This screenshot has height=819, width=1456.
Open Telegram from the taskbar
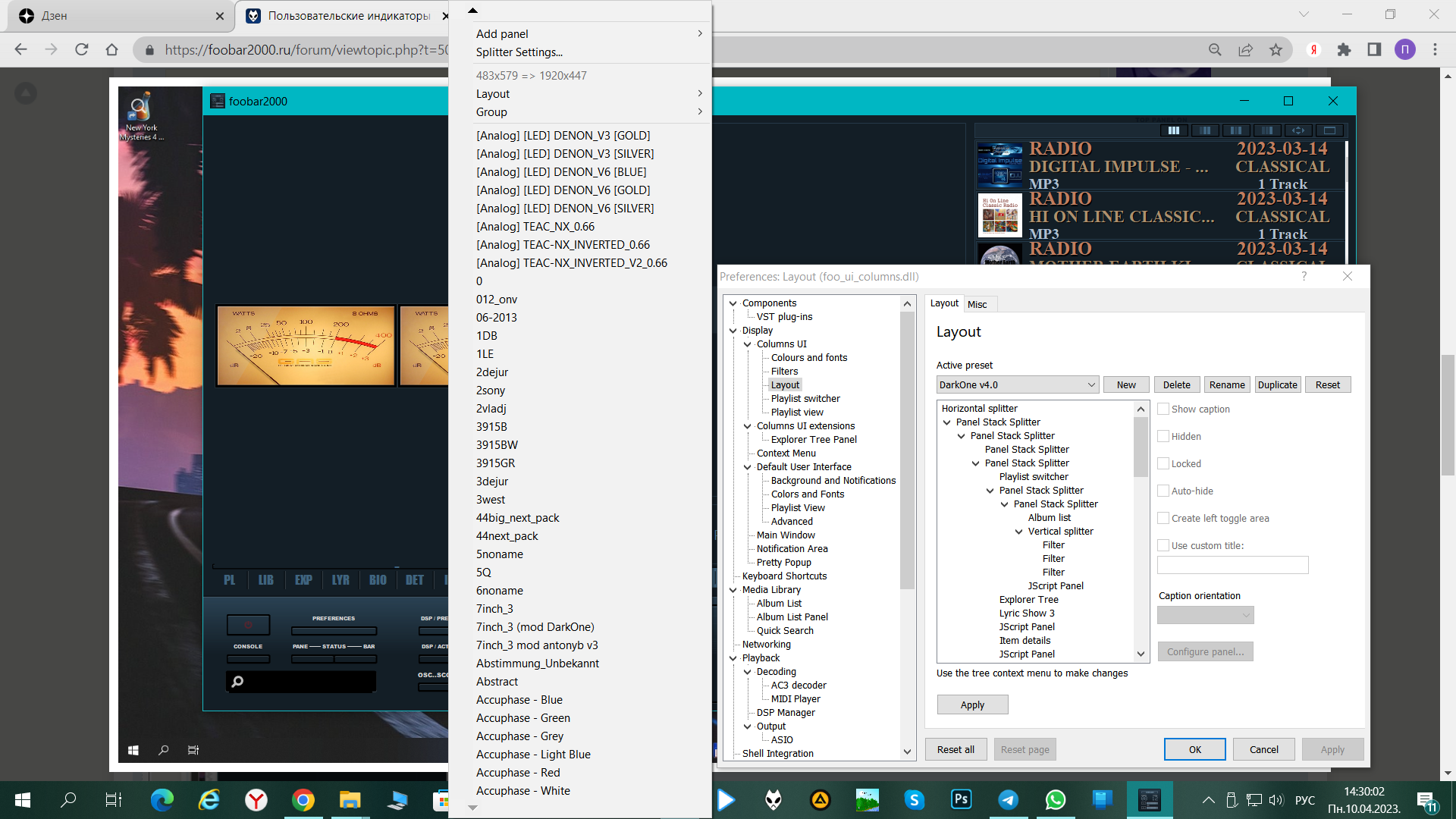pyautogui.click(x=1008, y=799)
